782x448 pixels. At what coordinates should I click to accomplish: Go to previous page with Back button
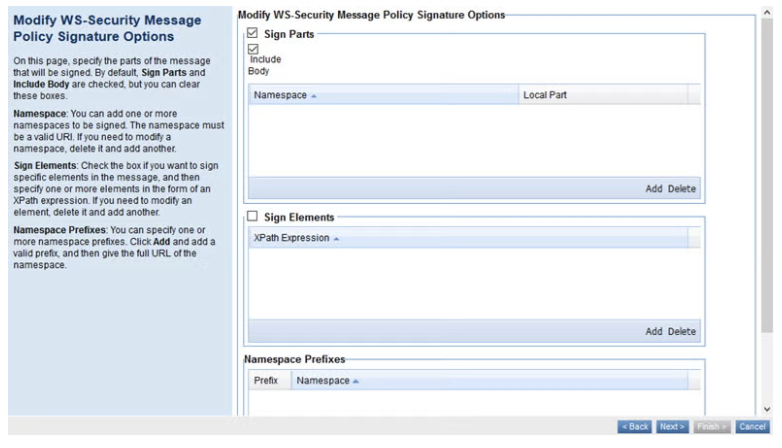[x=634, y=427]
